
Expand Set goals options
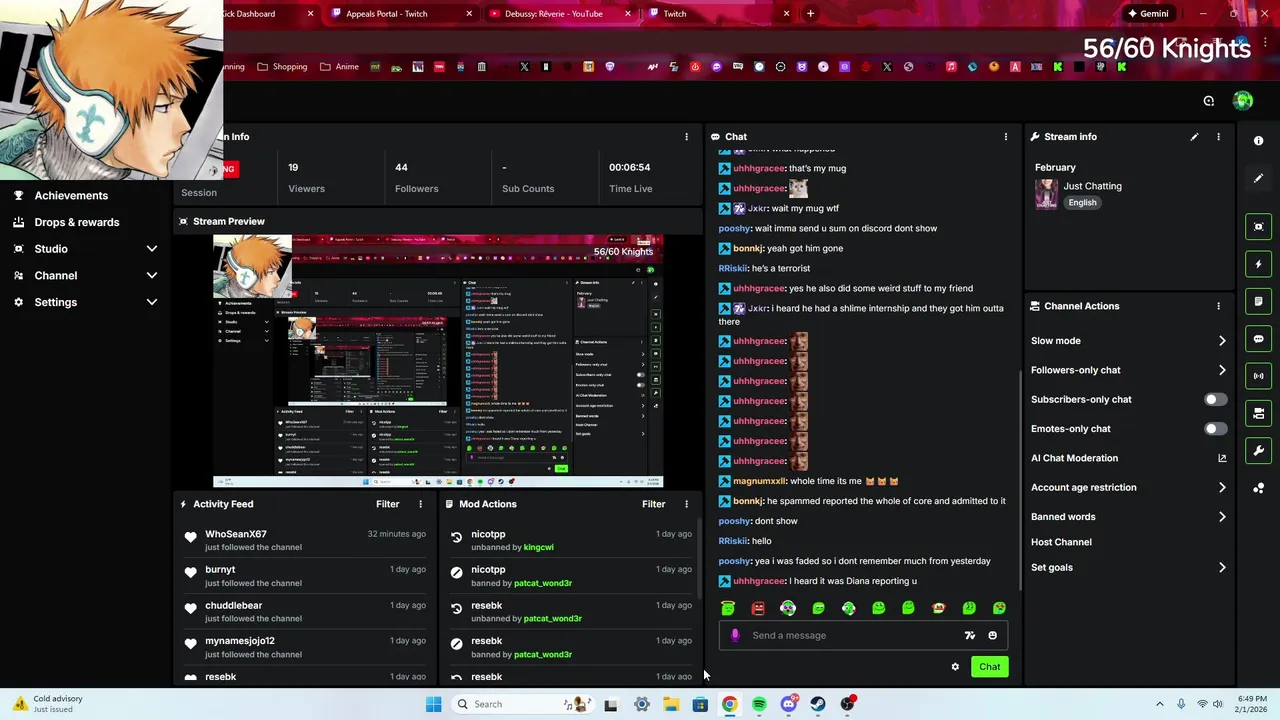[x=1222, y=568]
